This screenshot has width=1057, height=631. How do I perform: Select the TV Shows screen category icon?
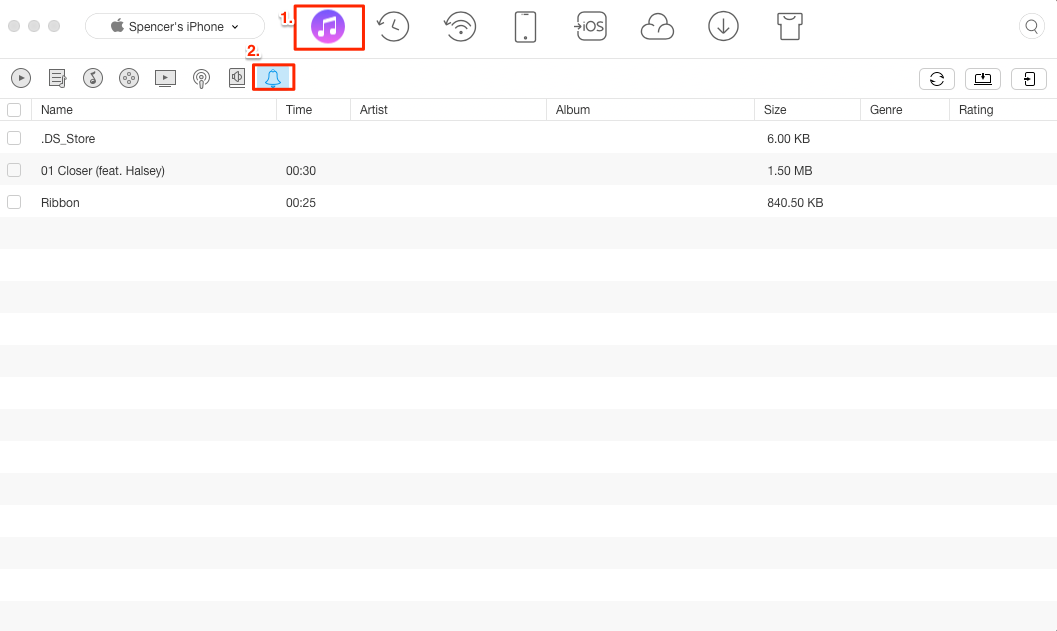pos(165,78)
